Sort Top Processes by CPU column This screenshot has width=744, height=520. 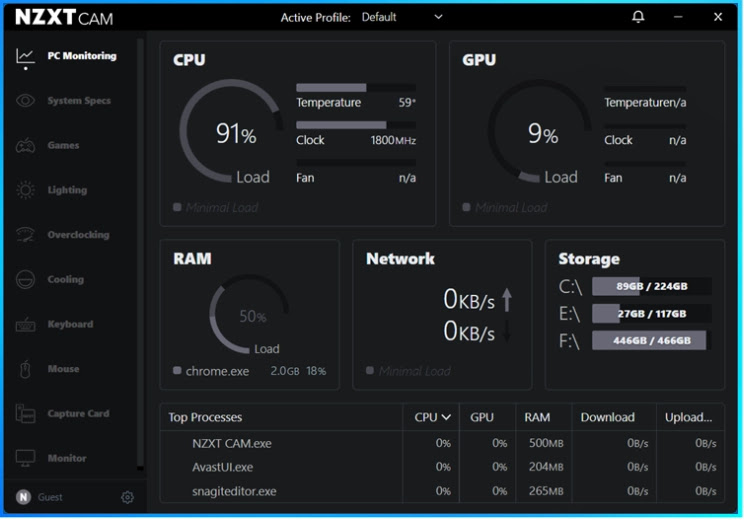[431, 417]
